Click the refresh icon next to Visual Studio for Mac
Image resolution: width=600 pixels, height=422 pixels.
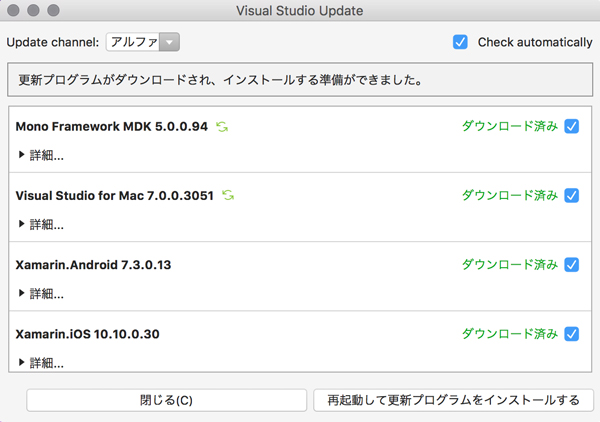click(x=228, y=196)
